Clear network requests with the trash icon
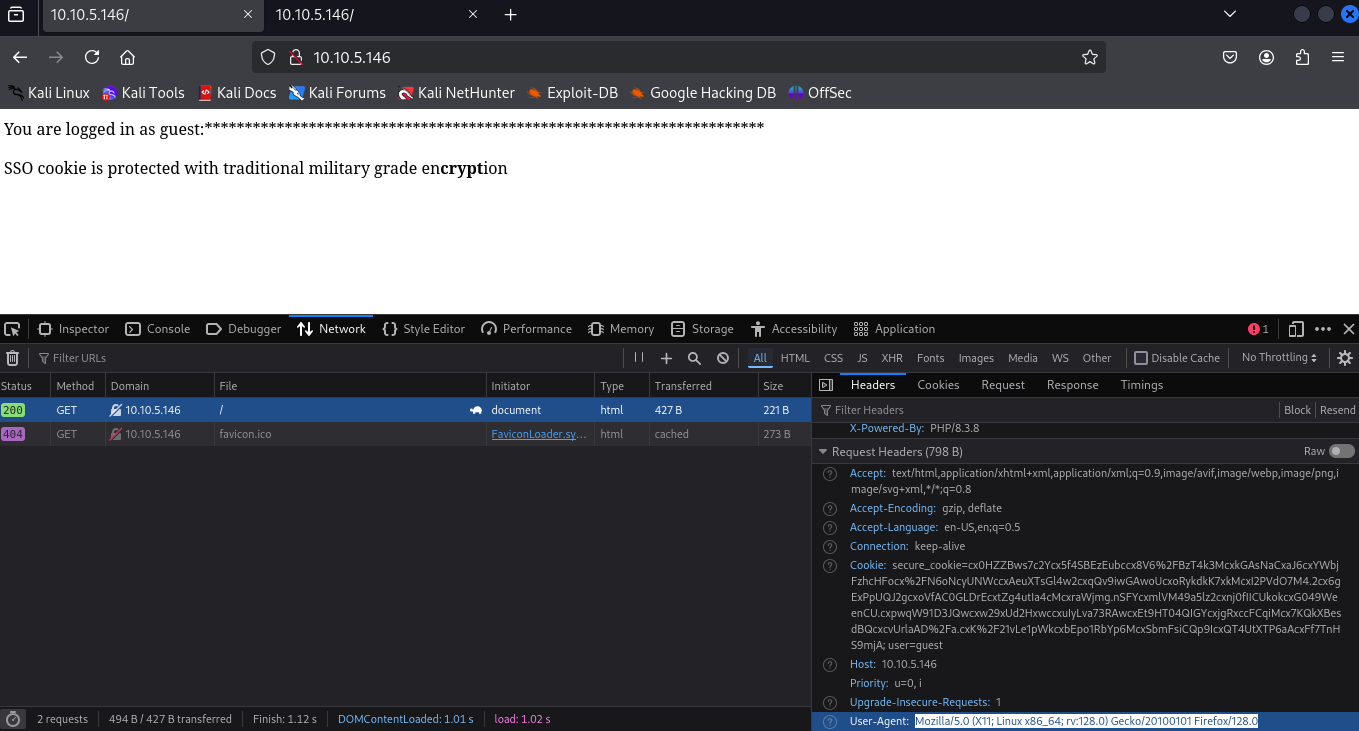 click(12, 358)
